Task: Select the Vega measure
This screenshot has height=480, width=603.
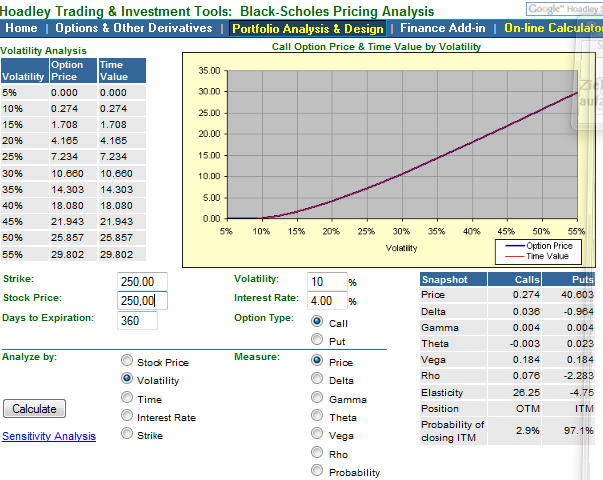Action: (317, 433)
